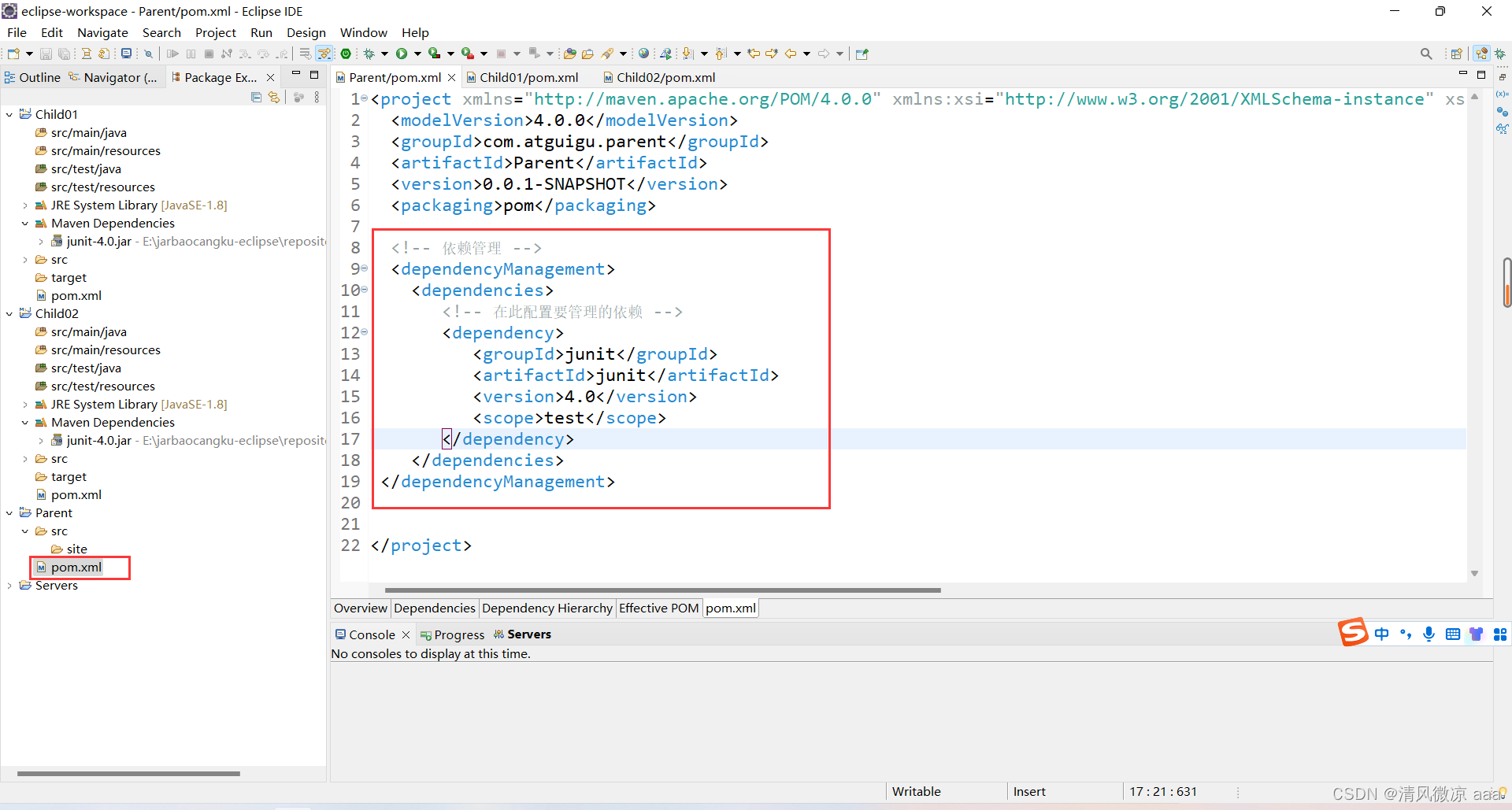Click the Resume debug icon

[172, 54]
